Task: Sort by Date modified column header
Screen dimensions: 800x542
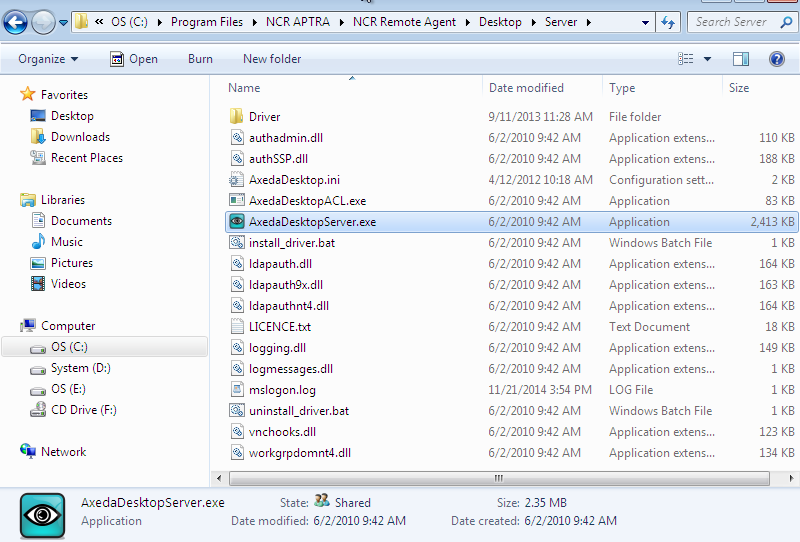Action: click(x=526, y=88)
